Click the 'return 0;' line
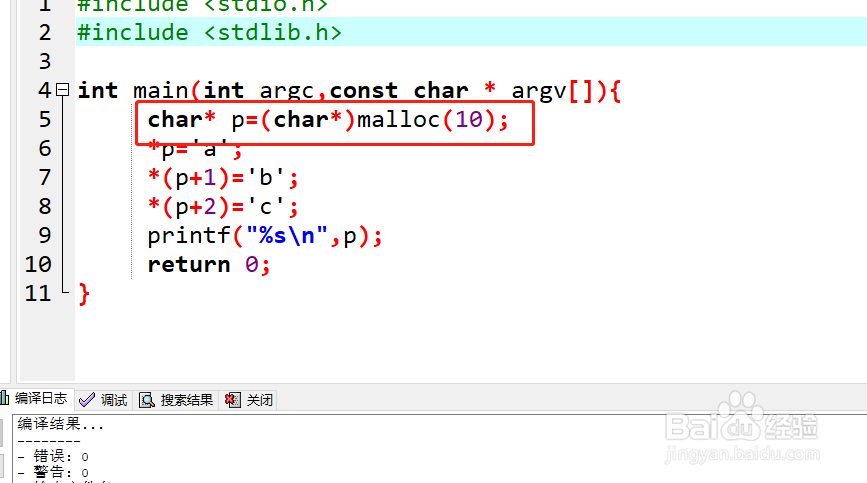867x483 pixels. click(208, 265)
